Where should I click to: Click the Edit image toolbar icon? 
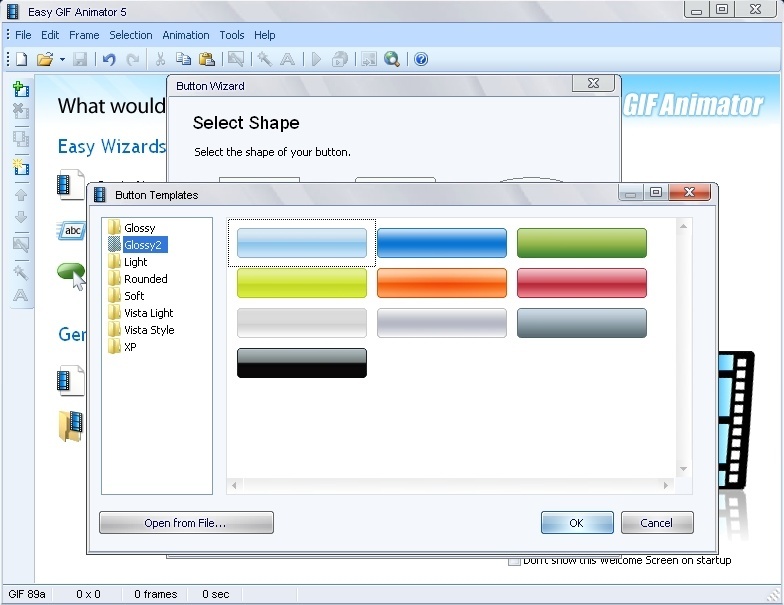click(236, 59)
